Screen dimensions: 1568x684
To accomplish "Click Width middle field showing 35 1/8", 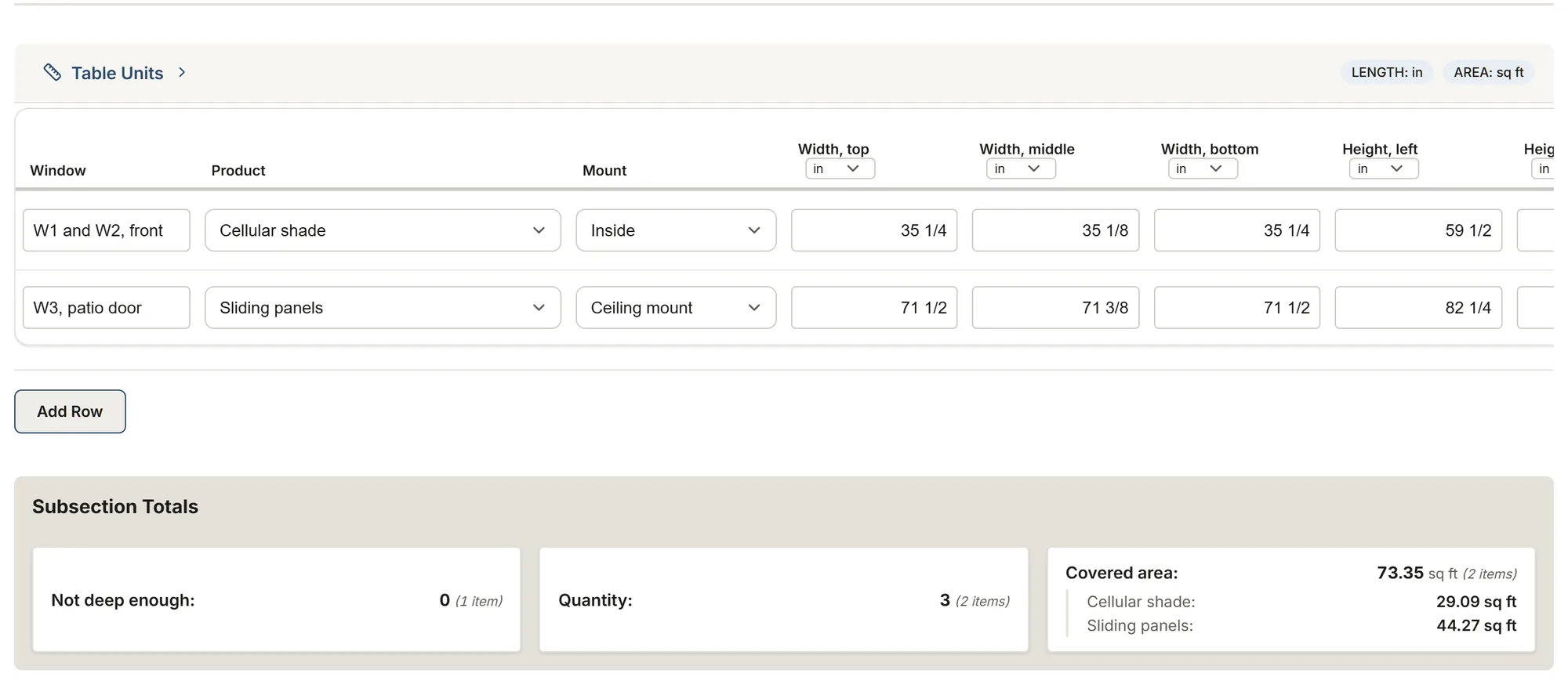I will pyautogui.click(x=1055, y=230).
